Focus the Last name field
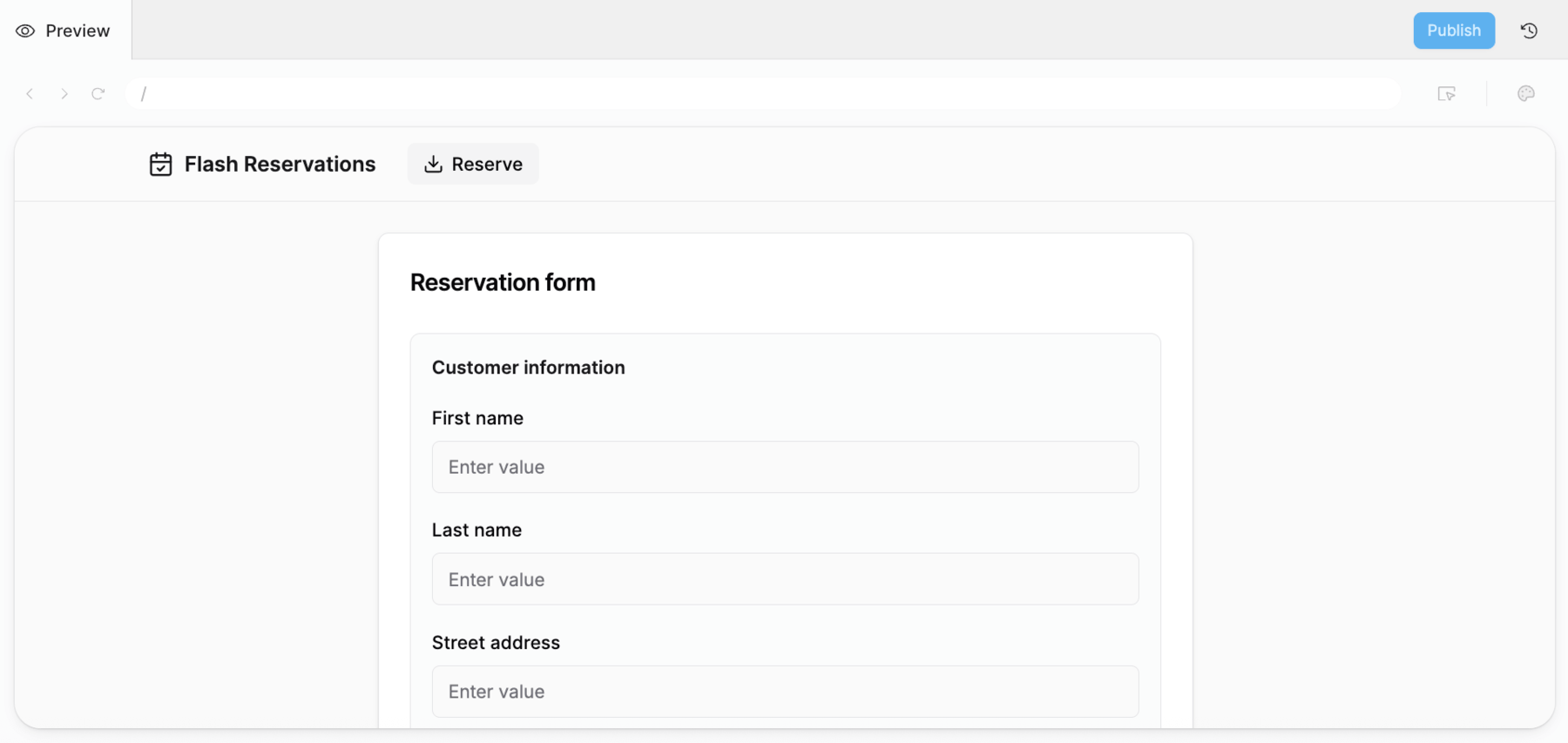 coord(785,579)
